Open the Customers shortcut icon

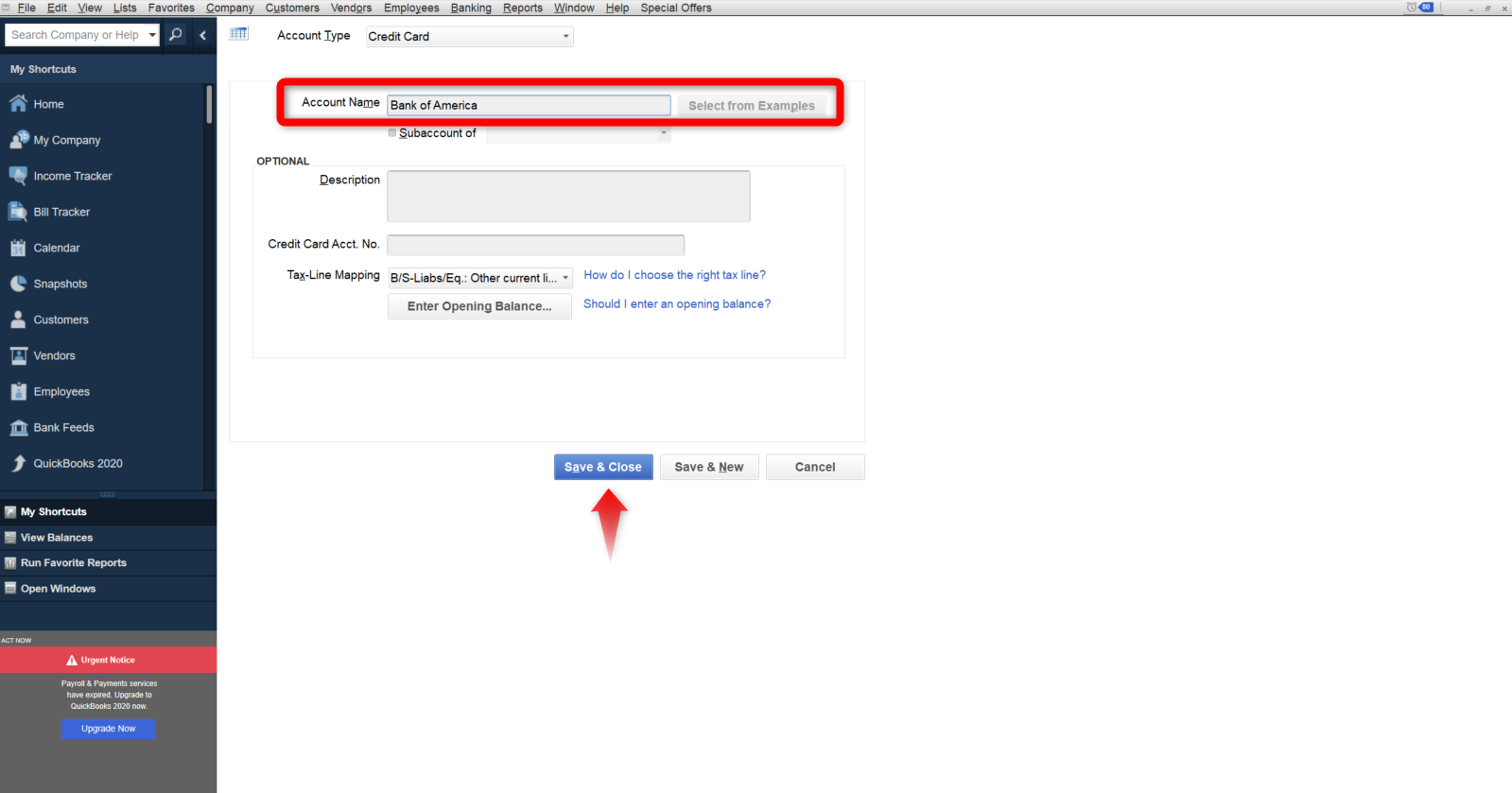tap(18, 319)
